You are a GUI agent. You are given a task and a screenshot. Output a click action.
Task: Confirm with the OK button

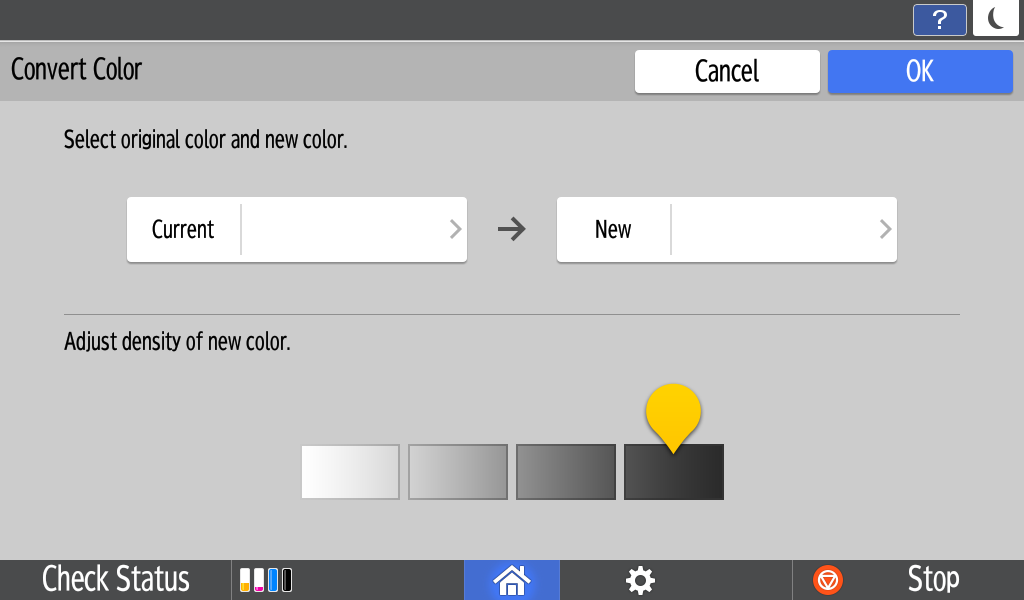[920, 72]
